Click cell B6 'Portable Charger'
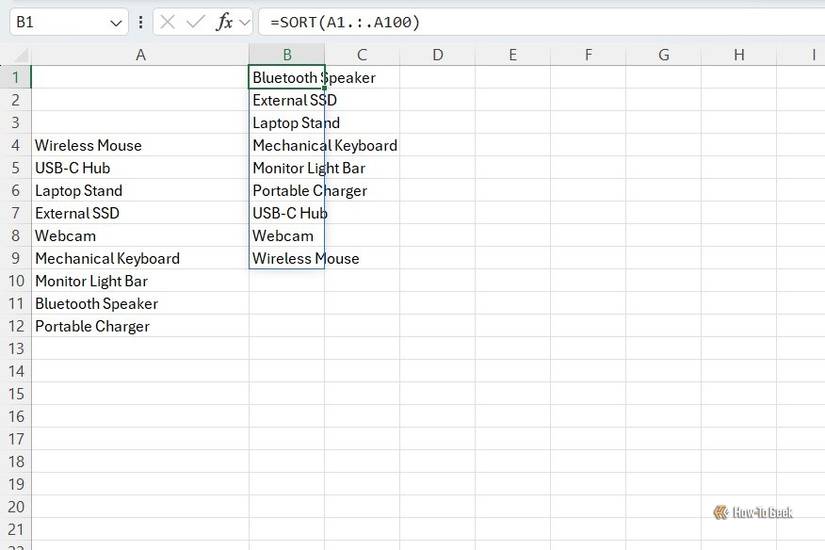This screenshot has width=825, height=550. click(287, 191)
